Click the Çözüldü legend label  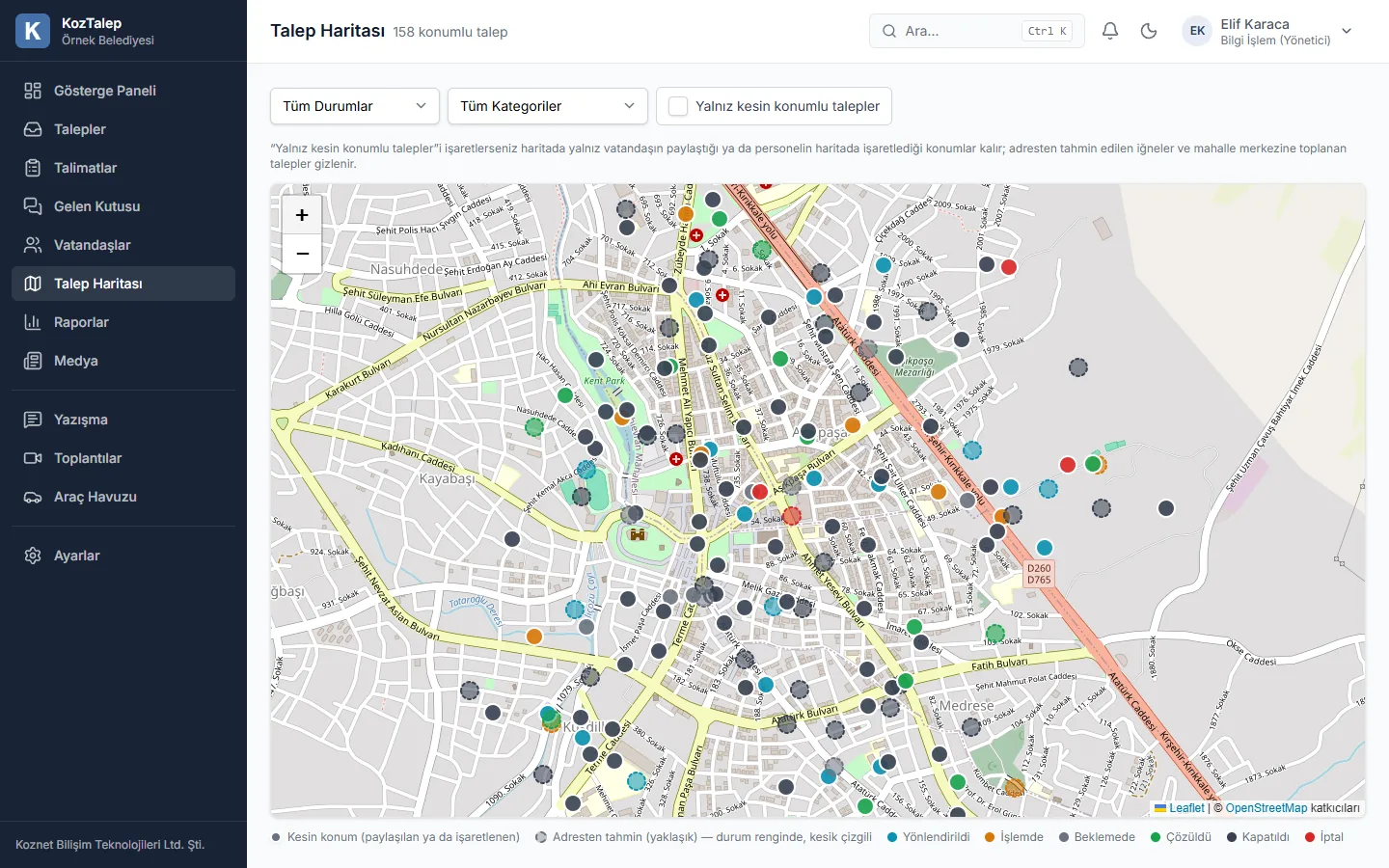(x=1188, y=837)
